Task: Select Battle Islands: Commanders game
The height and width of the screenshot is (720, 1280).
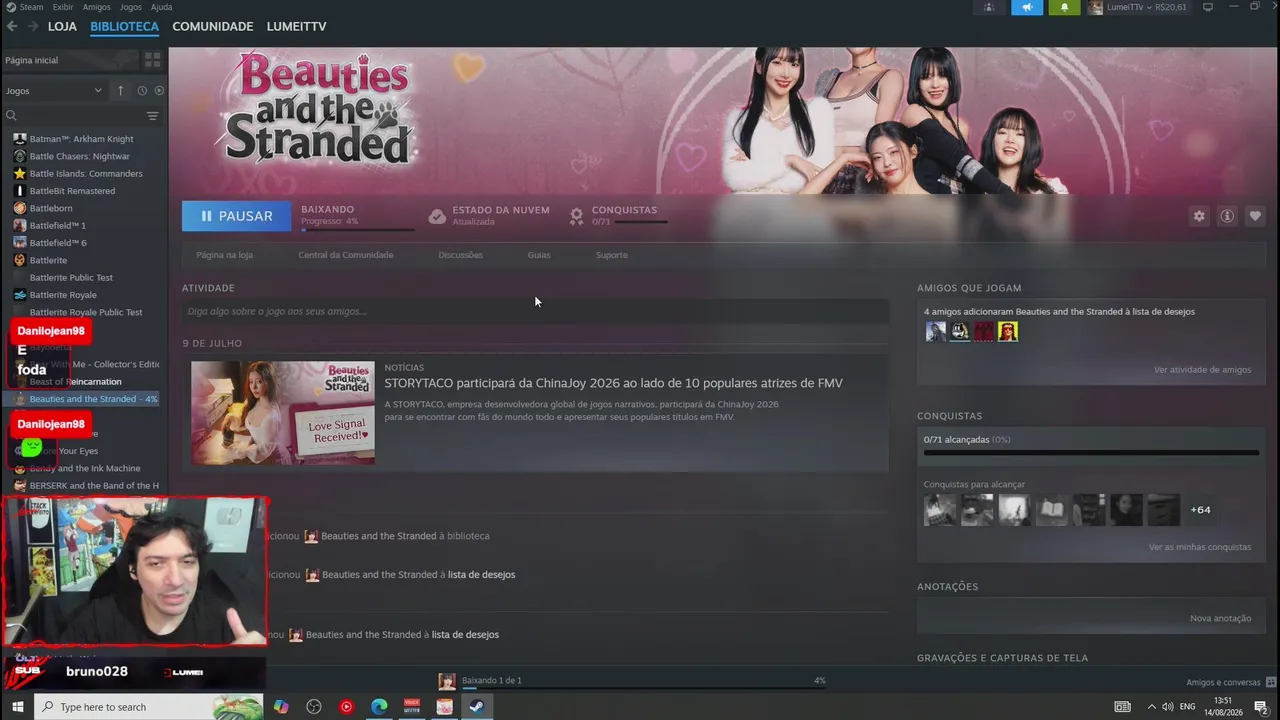Action: [86, 173]
